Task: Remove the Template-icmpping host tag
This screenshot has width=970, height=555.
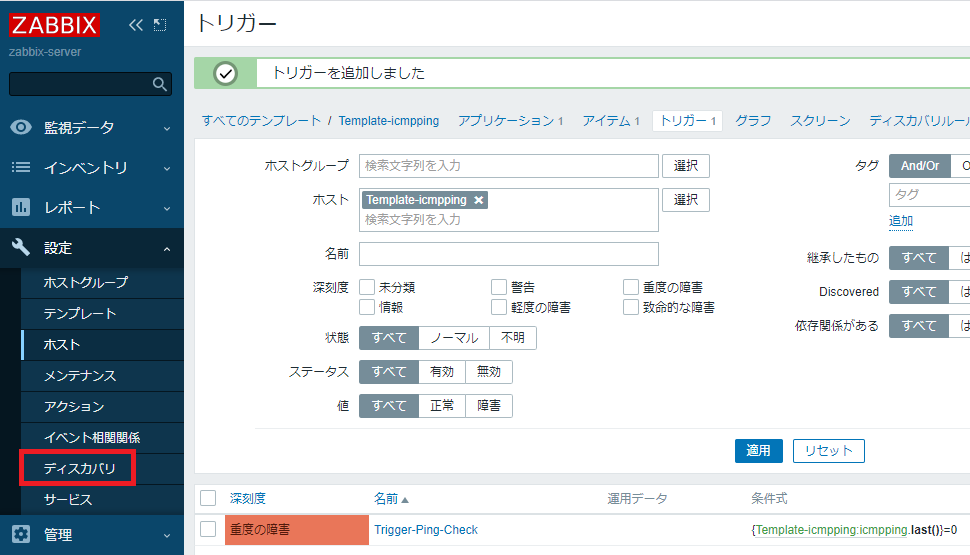Action: tap(479, 200)
